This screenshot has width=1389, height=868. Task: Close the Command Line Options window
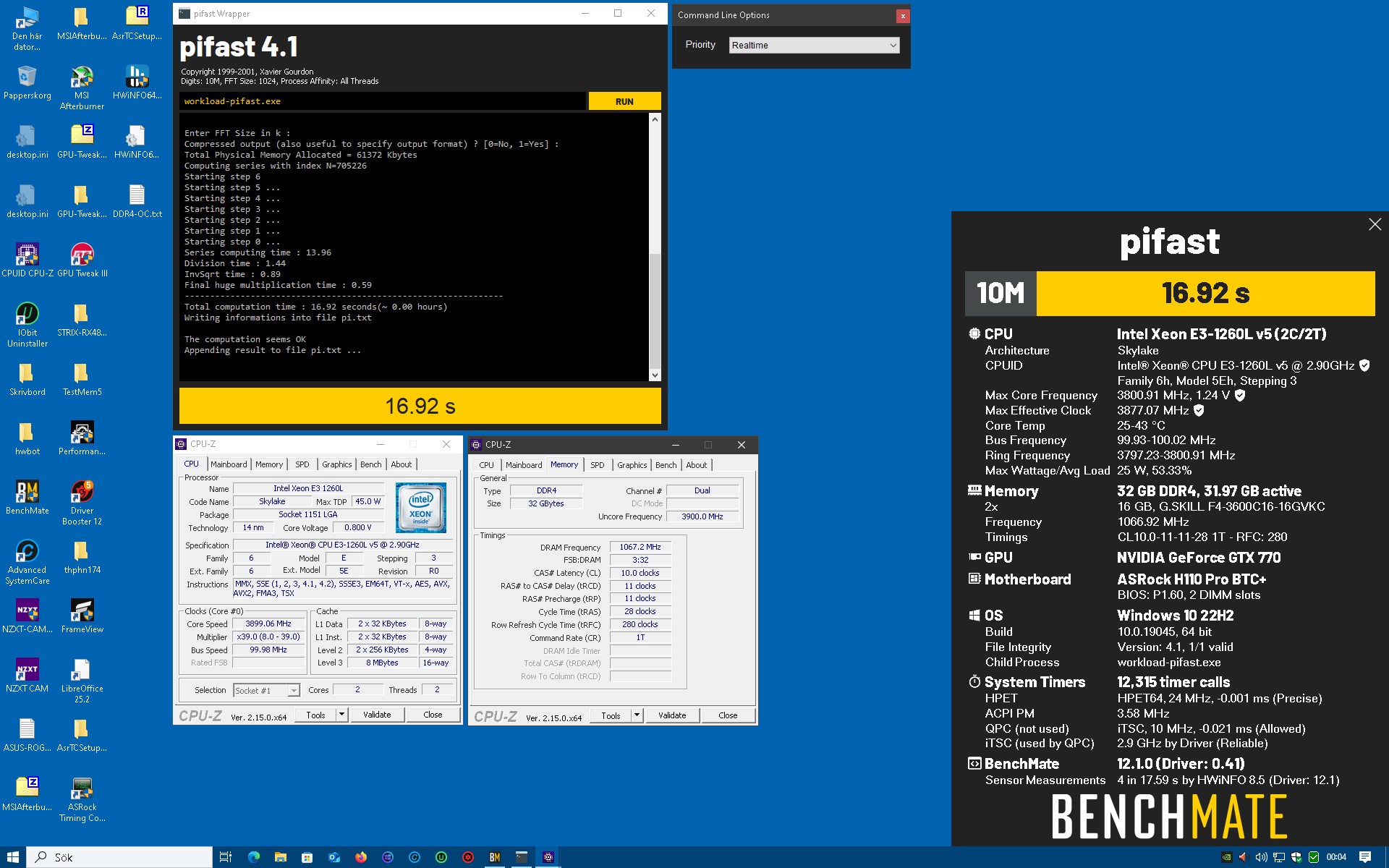(902, 16)
